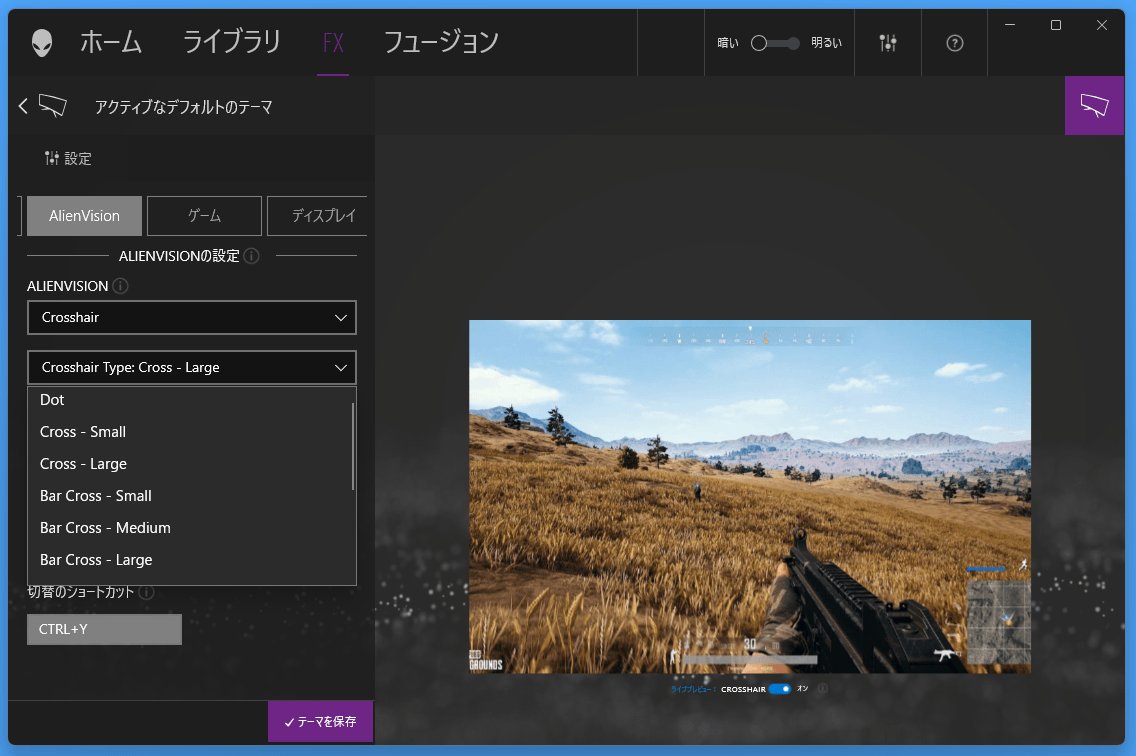
Task: Close the Alienware Command Center window
Action: [1102, 25]
